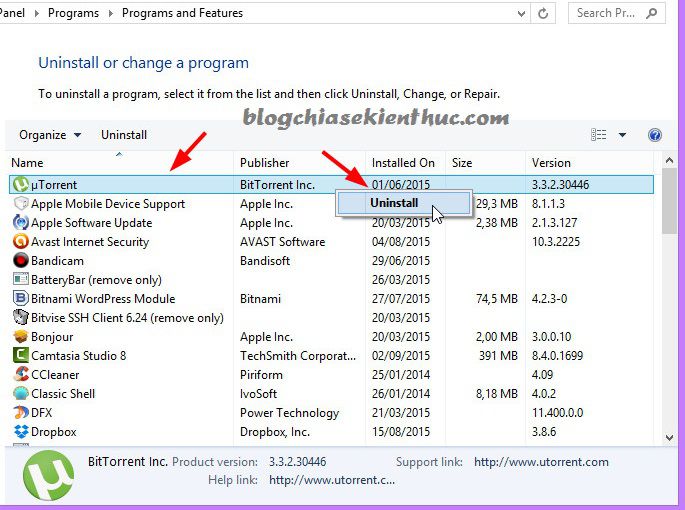685x510 pixels.
Task: Open the more view options dropdown arrow
Action: (623, 135)
